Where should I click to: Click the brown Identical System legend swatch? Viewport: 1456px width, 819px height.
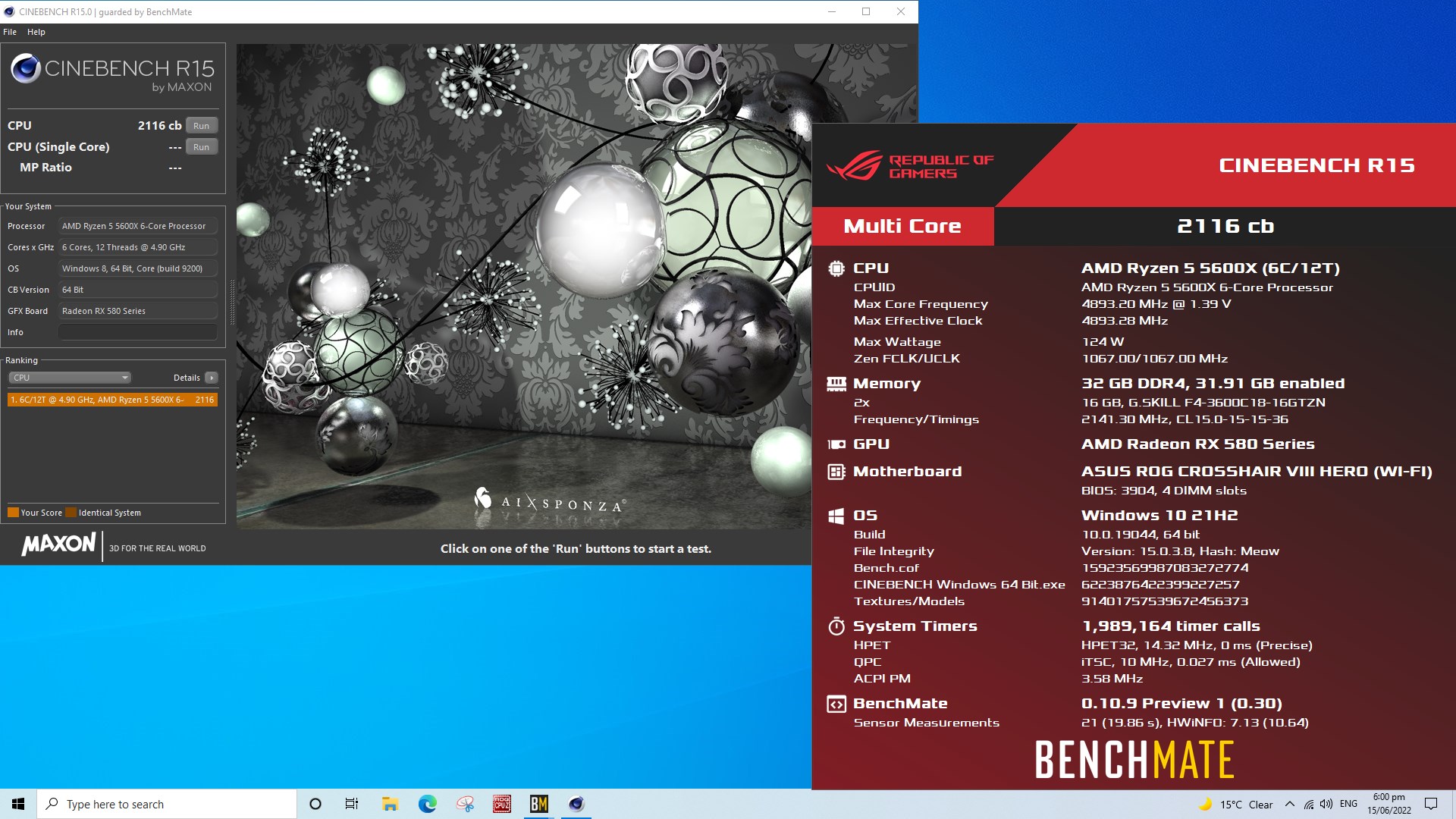(71, 513)
